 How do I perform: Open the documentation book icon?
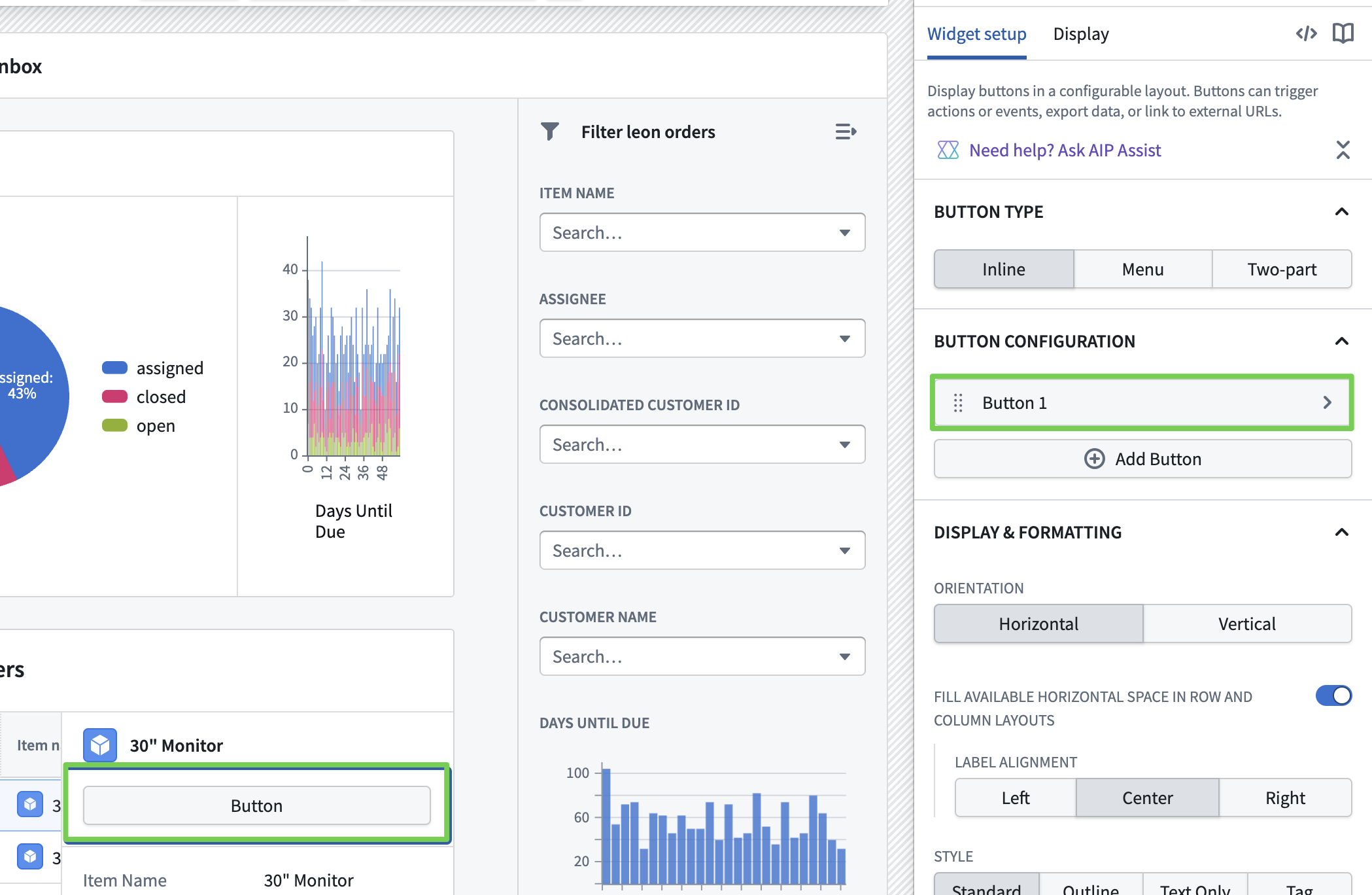click(x=1343, y=33)
